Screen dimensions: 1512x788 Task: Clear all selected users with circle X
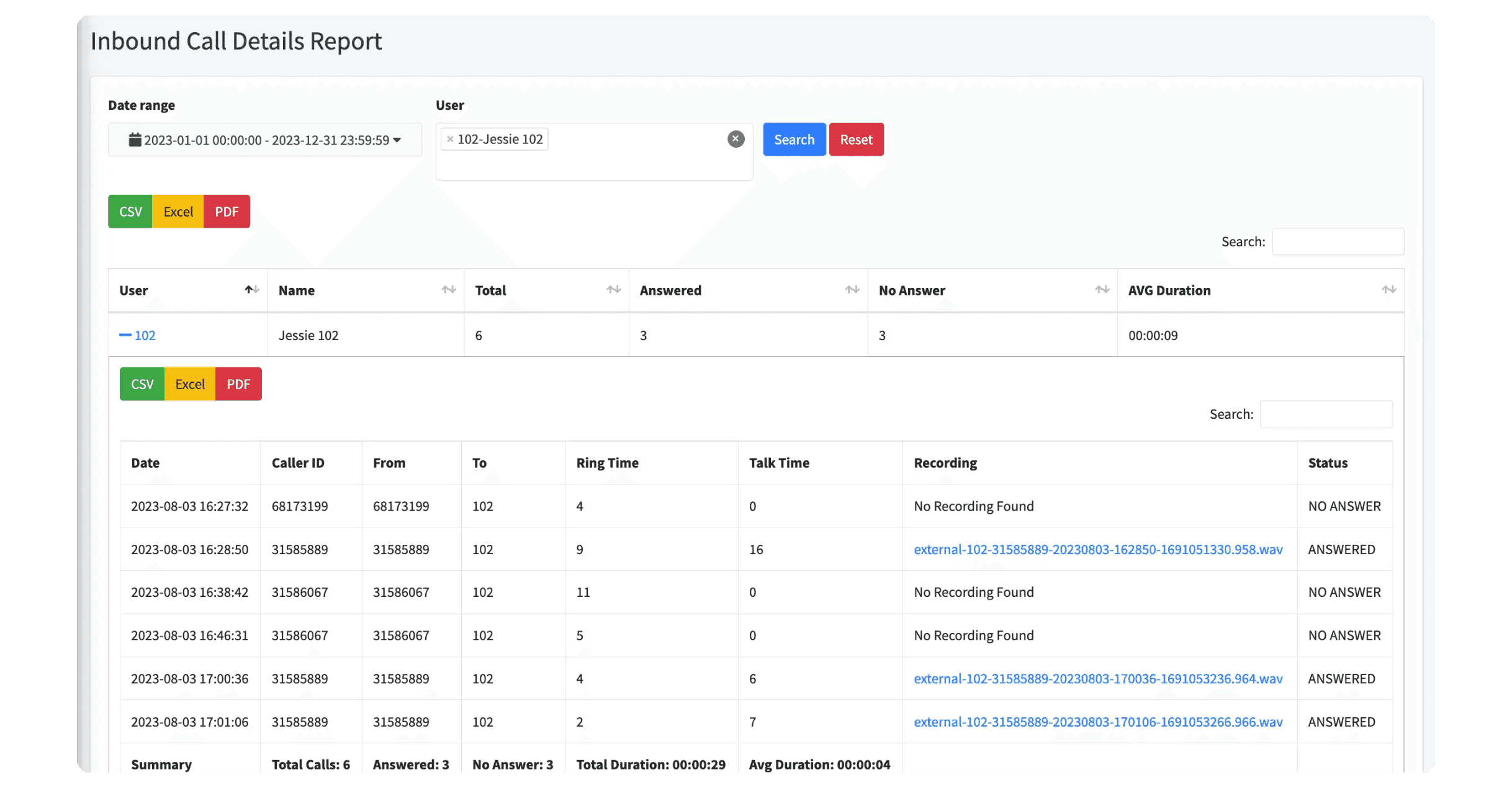[x=736, y=139]
